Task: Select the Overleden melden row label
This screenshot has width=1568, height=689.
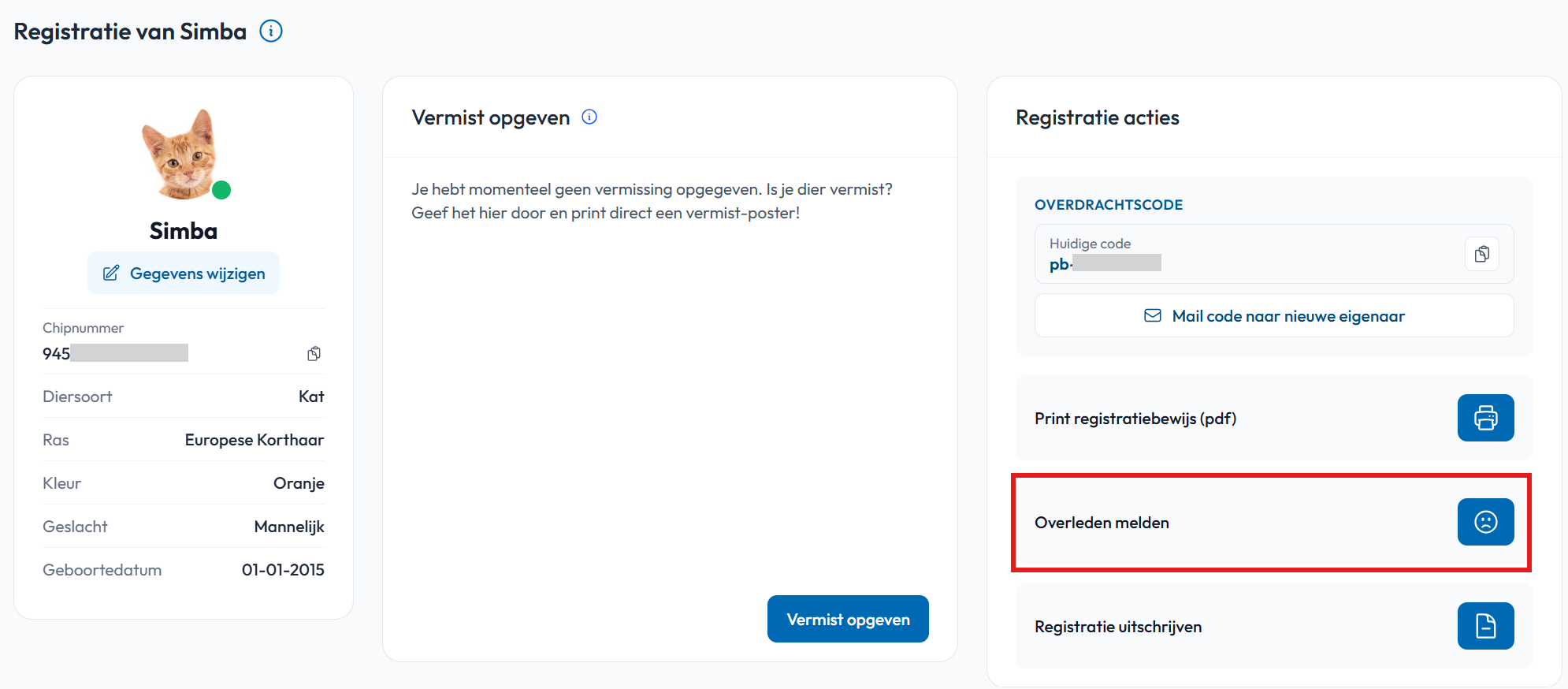Action: click(x=1102, y=523)
